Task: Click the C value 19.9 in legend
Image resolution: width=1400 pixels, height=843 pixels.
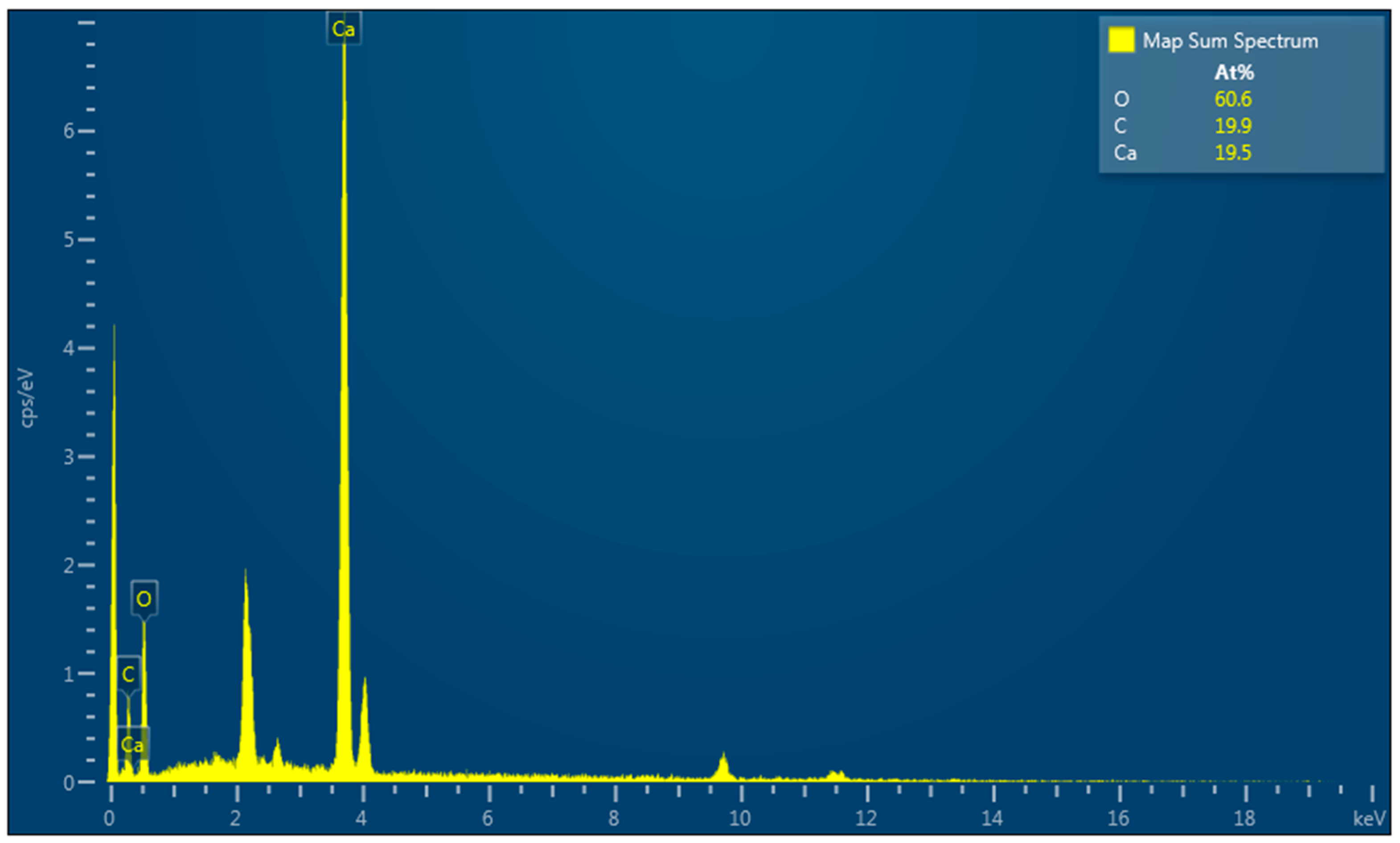Action: 1232,126
